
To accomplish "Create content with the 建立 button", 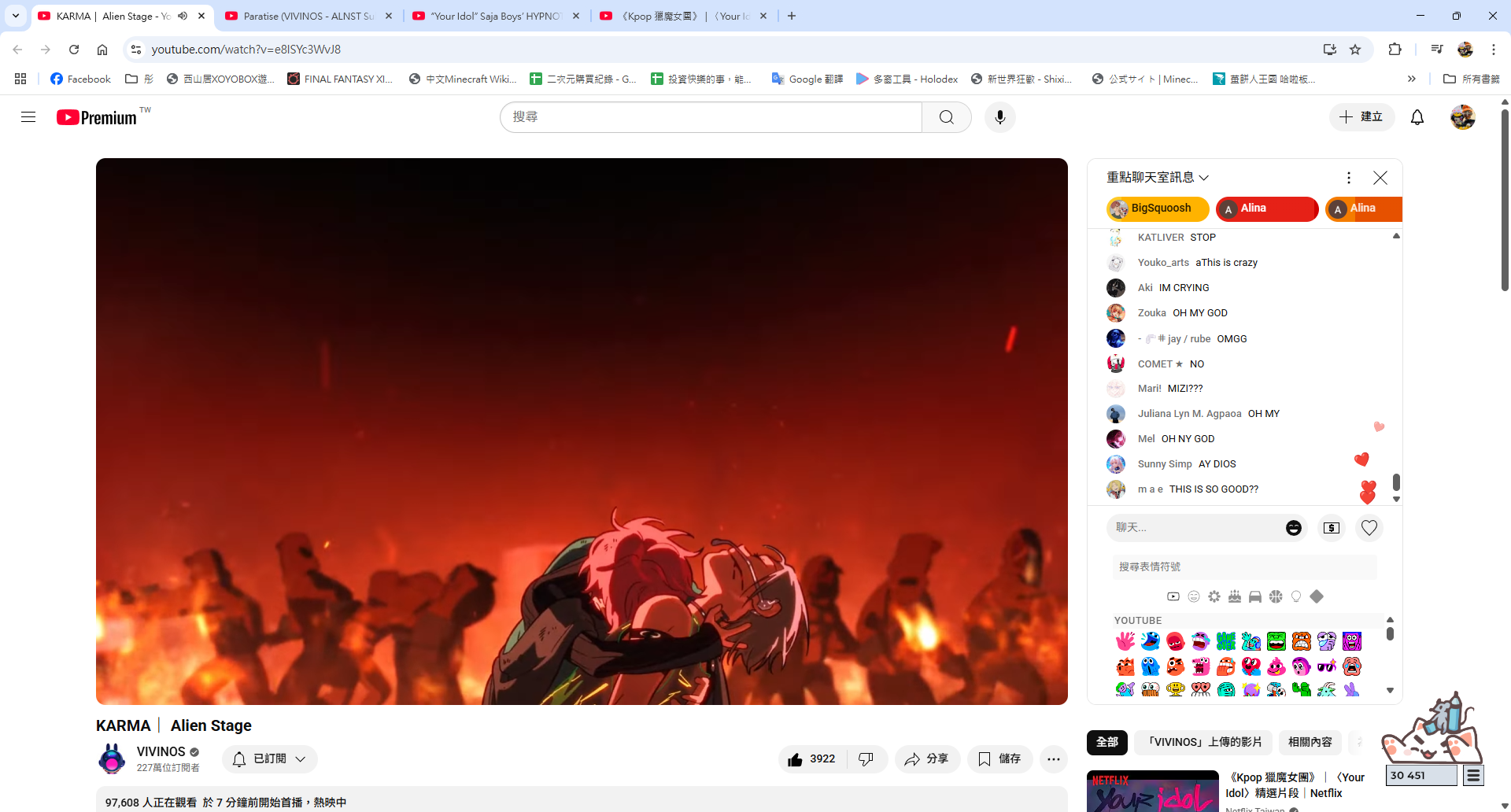I will 1361,117.
